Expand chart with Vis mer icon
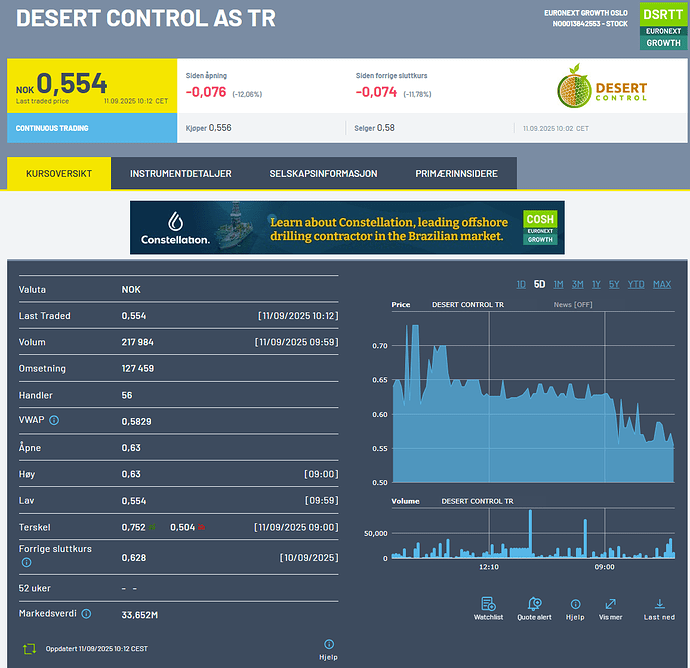The height and width of the screenshot is (668, 690). [610, 604]
